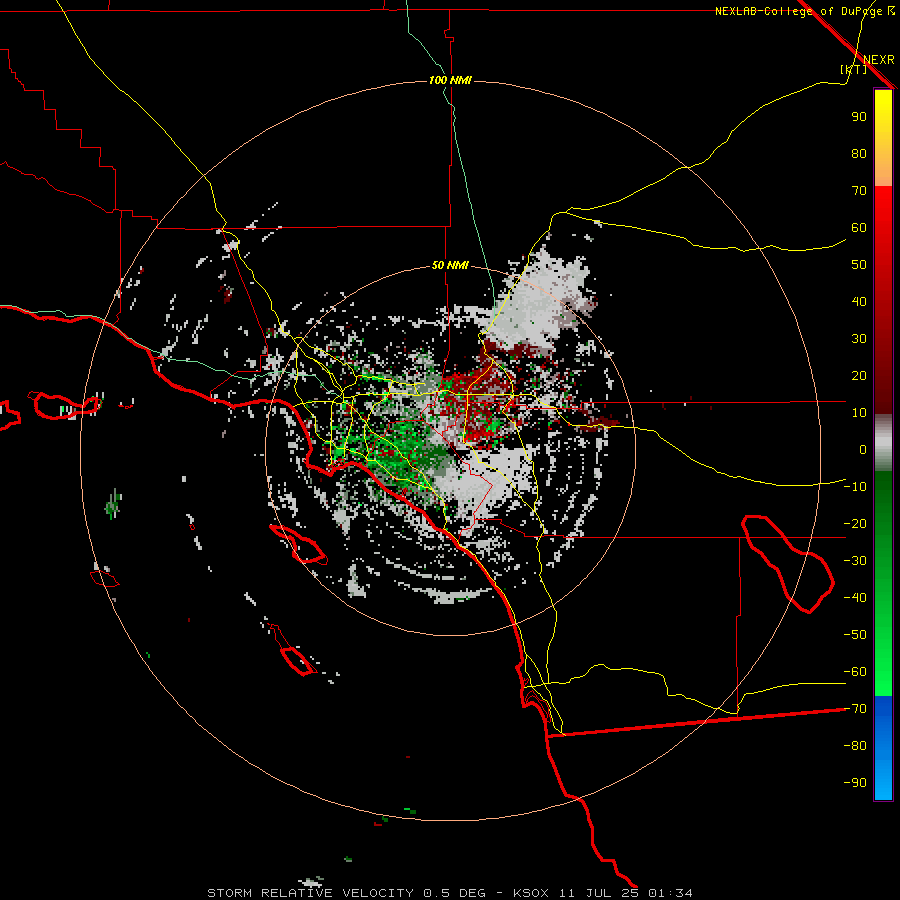This screenshot has height=900, width=900.
Task: Click the 50 value on velocity scale
Action: 859,265
